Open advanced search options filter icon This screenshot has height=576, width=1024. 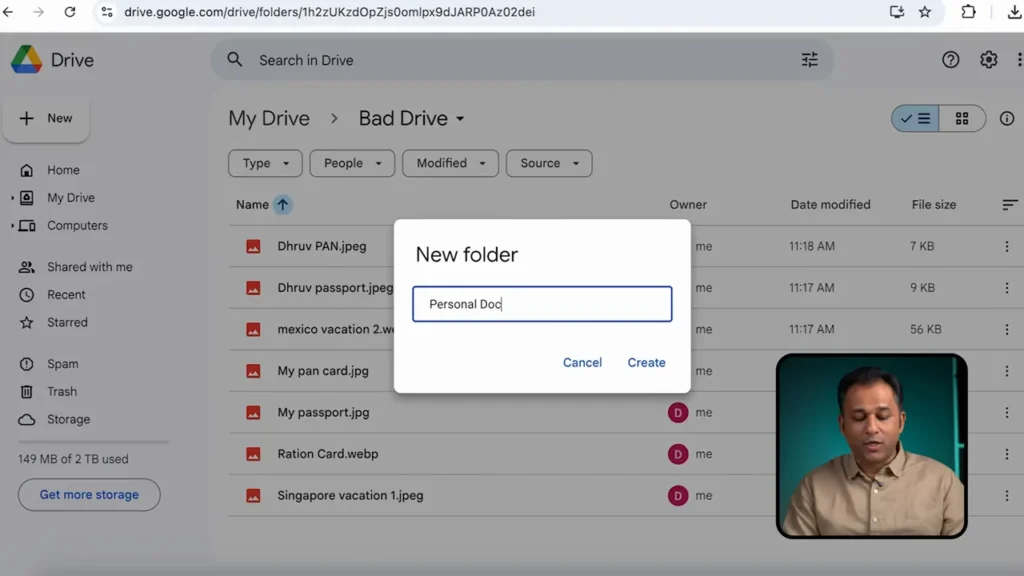[x=809, y=60]
